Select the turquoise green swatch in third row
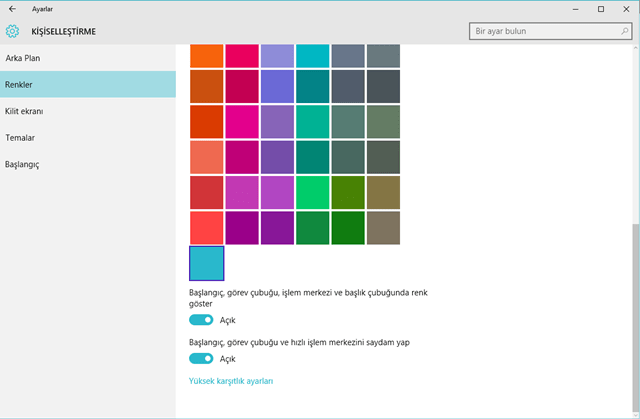This screenshot has width=640, height=419. (313, 122)
